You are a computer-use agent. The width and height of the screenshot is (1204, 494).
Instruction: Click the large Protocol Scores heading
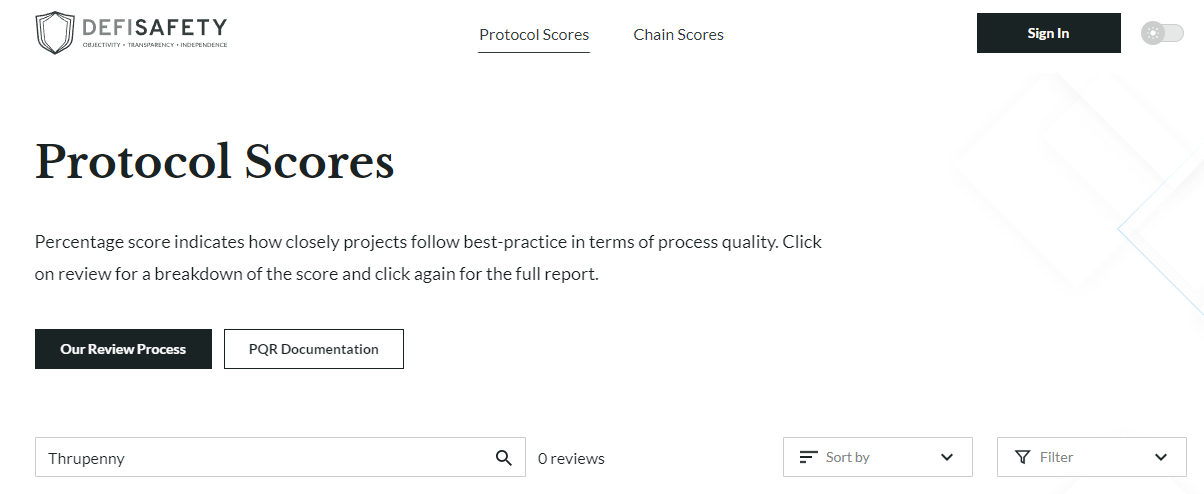click(214, 162)
